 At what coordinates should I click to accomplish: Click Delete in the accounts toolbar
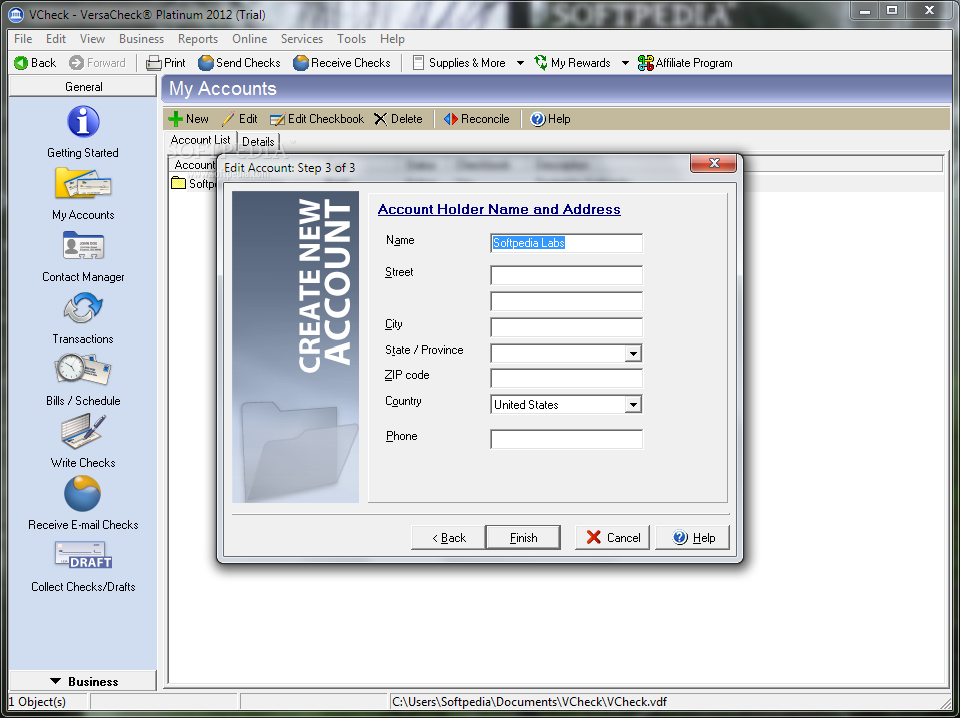(x=399, y=119)
